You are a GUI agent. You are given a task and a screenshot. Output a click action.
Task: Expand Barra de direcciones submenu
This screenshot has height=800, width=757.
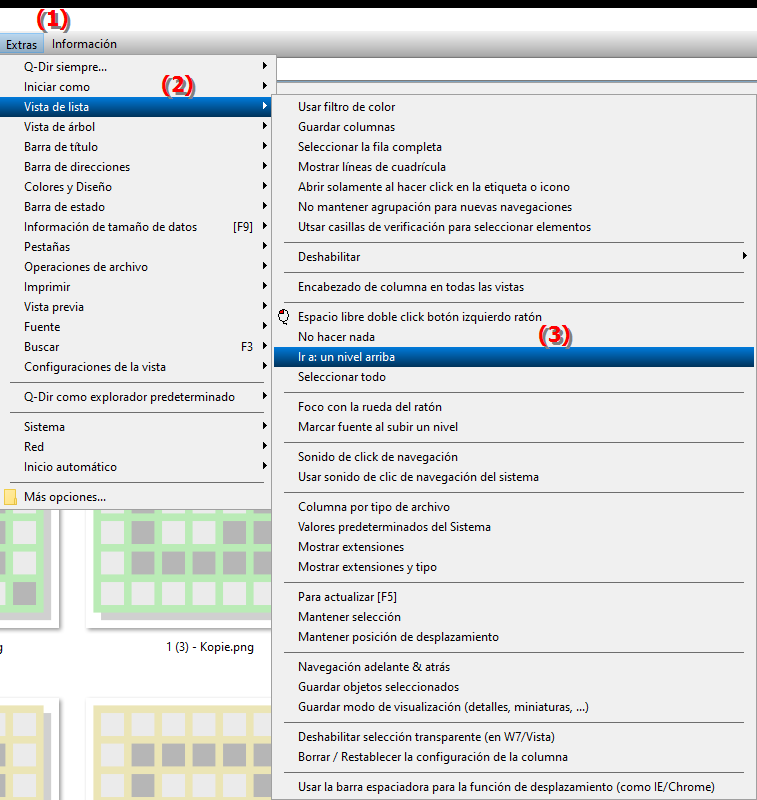(x=137, y=167)
